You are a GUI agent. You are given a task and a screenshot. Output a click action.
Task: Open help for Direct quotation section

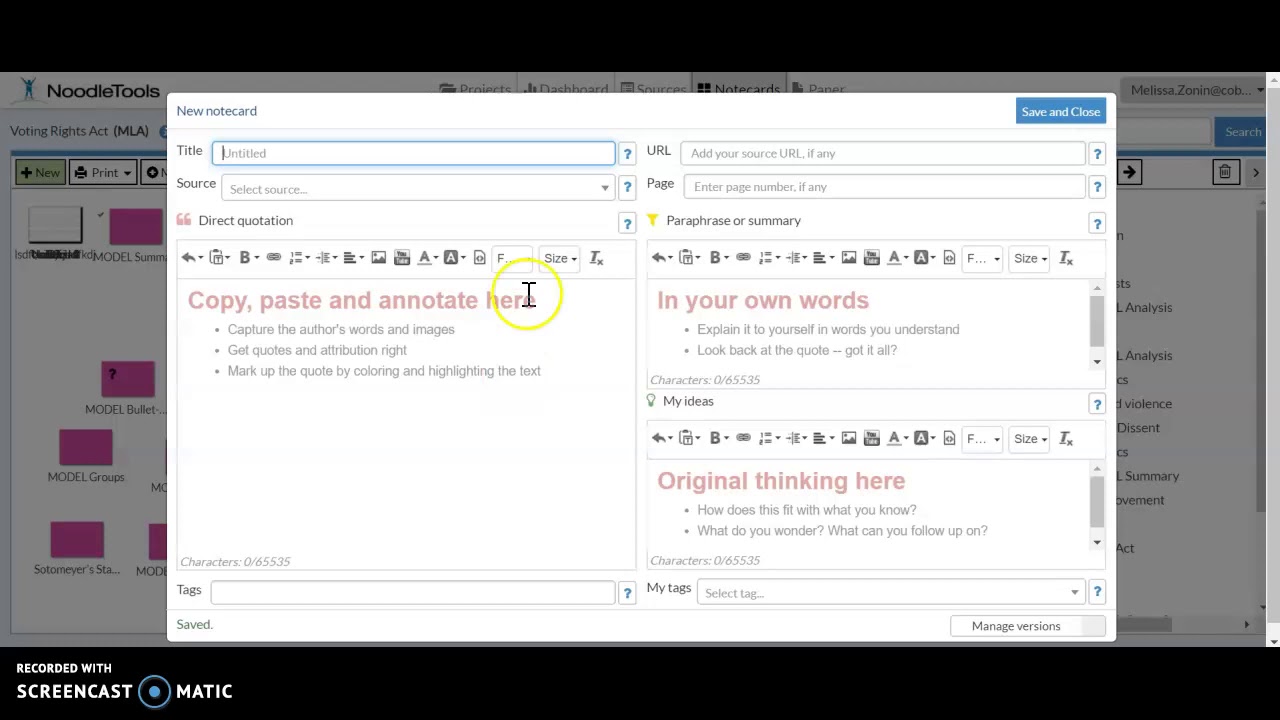(x=627, y=223)
